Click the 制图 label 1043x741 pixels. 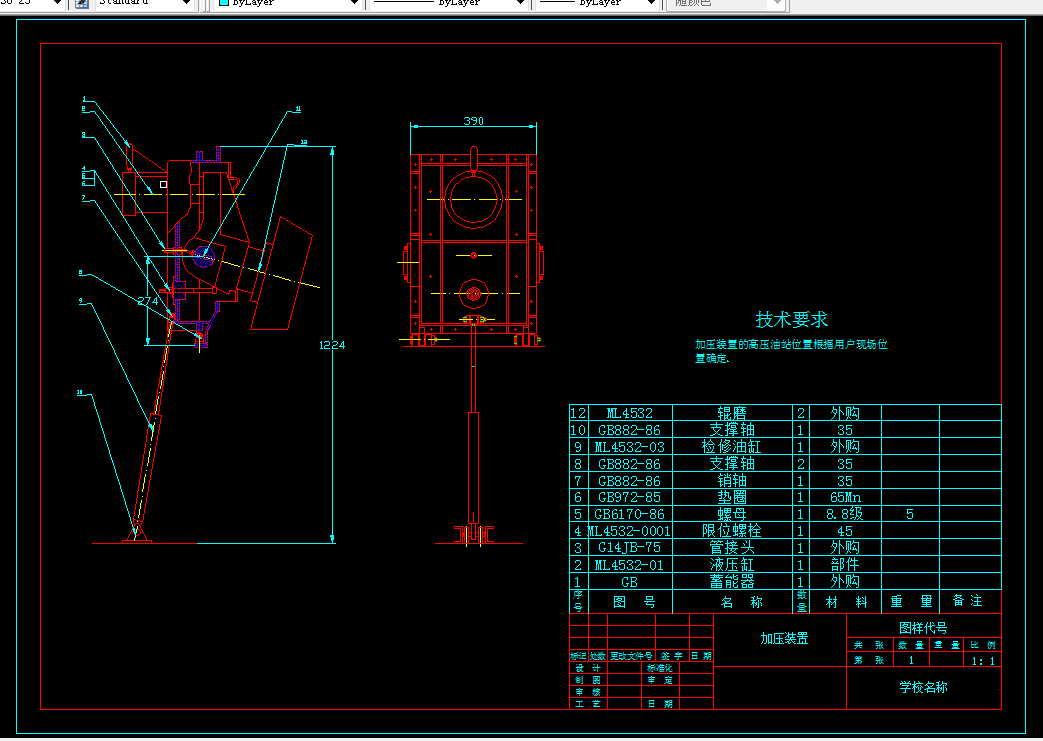pos(588,680)
